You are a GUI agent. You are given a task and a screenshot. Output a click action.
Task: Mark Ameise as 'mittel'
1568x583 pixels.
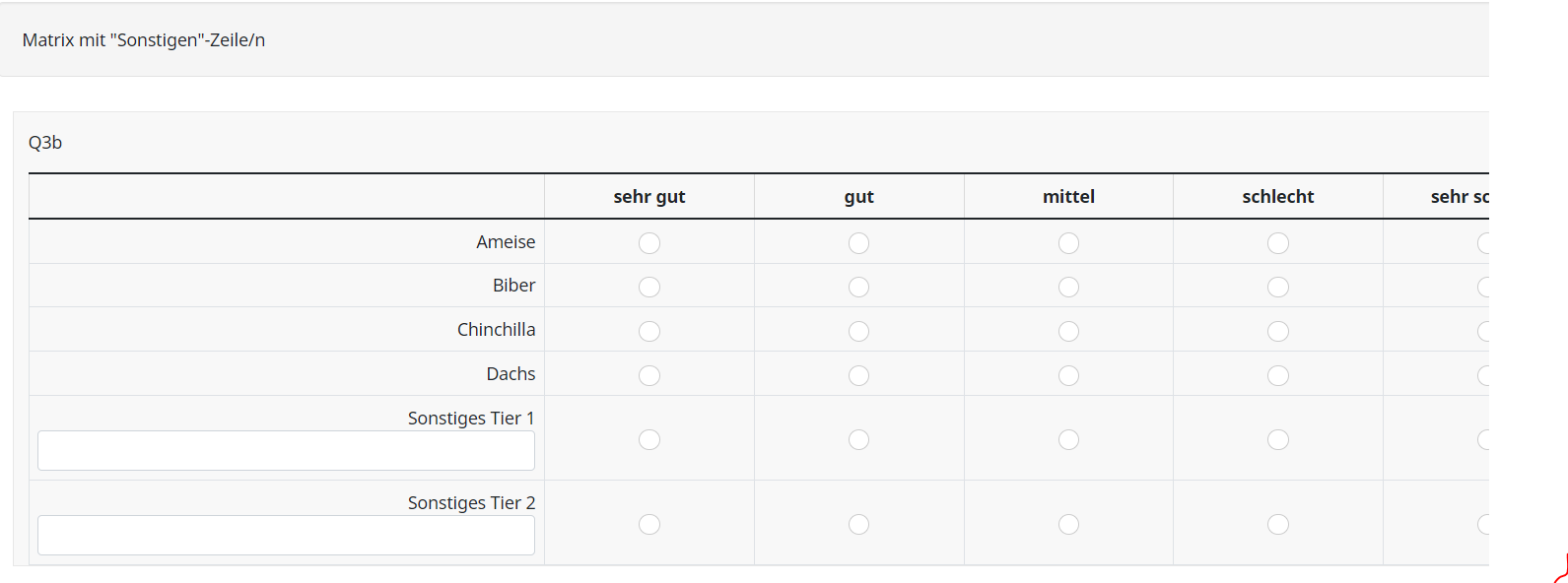coord(1068,243)
